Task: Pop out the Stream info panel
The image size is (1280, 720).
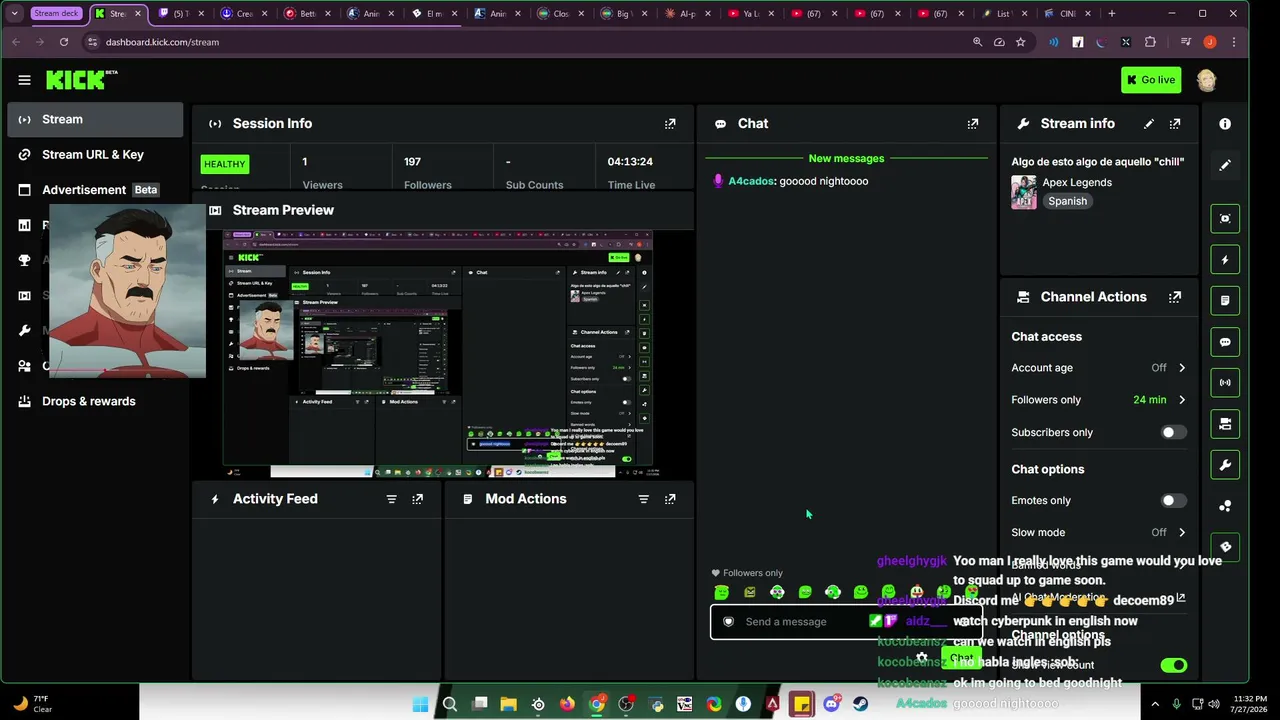Action: click(1175, 124)
